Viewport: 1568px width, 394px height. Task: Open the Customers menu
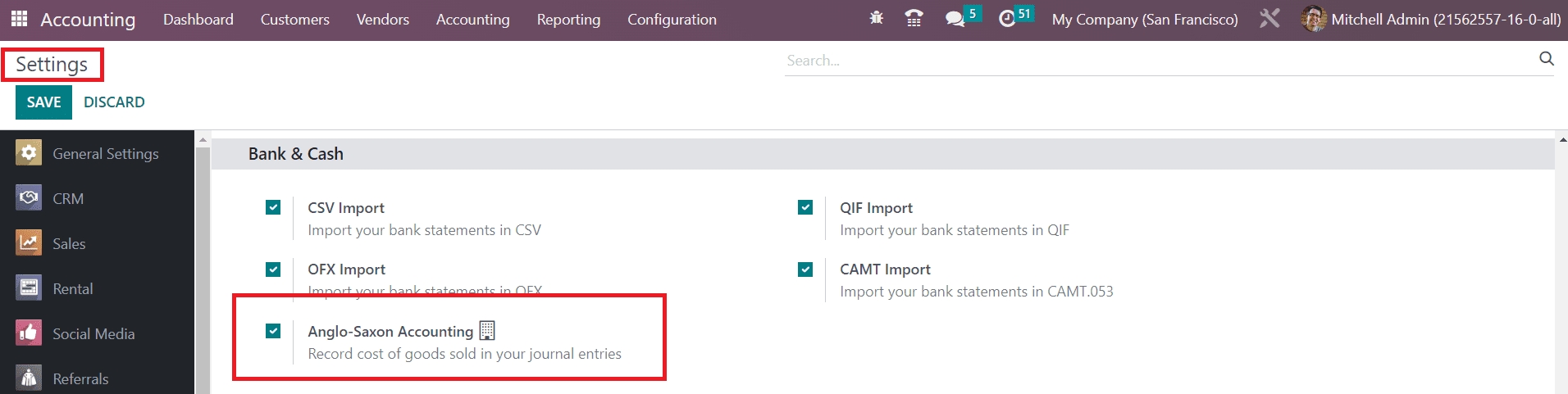[294, 19]
